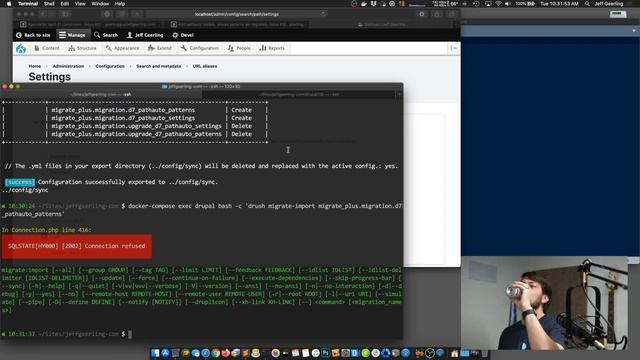Click the volume icon in menu bar
Viewport: 640px width, 360px height.
[x=508, y=4]
